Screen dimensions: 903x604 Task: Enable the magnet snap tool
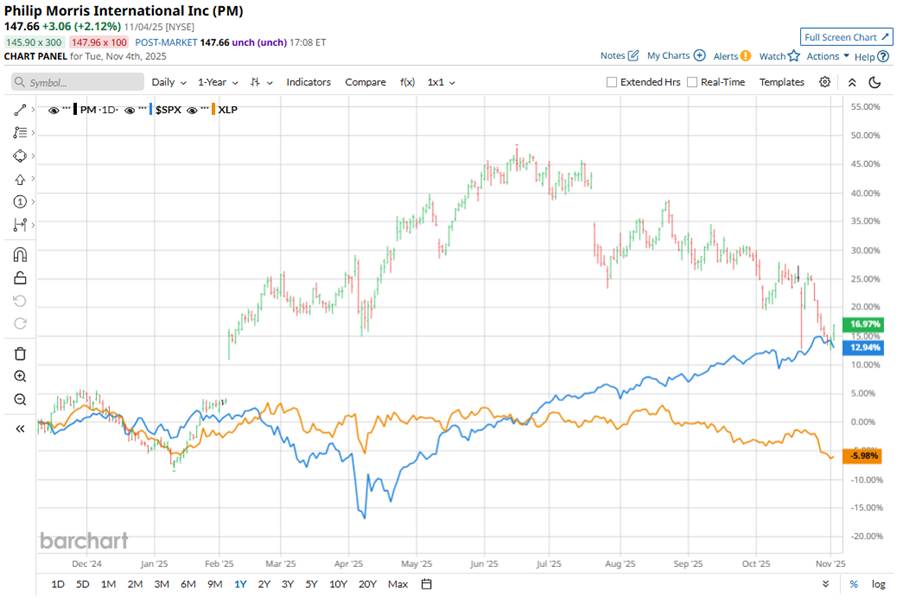click(19, 254)
